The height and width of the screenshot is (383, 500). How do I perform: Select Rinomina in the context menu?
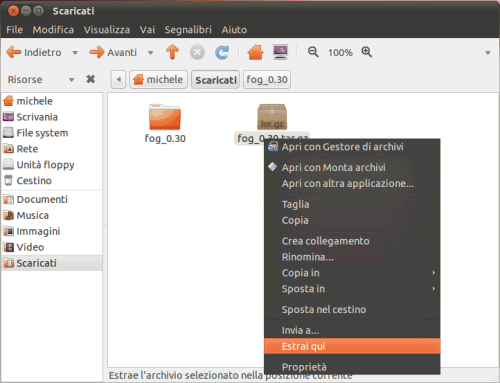pyautogui.click(x=352, y=257)
